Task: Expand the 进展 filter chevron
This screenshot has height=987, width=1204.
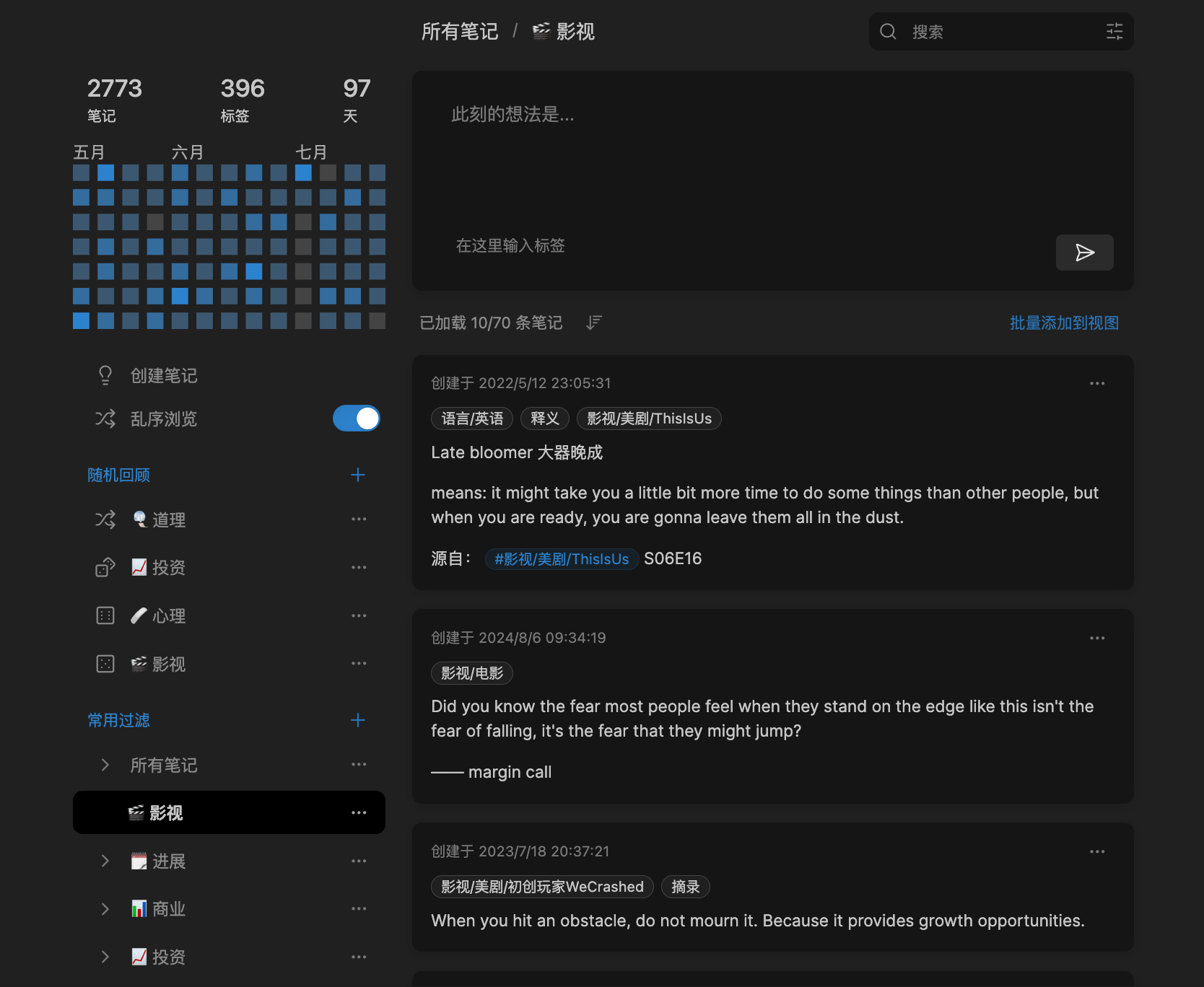Action: pos(105,861)
